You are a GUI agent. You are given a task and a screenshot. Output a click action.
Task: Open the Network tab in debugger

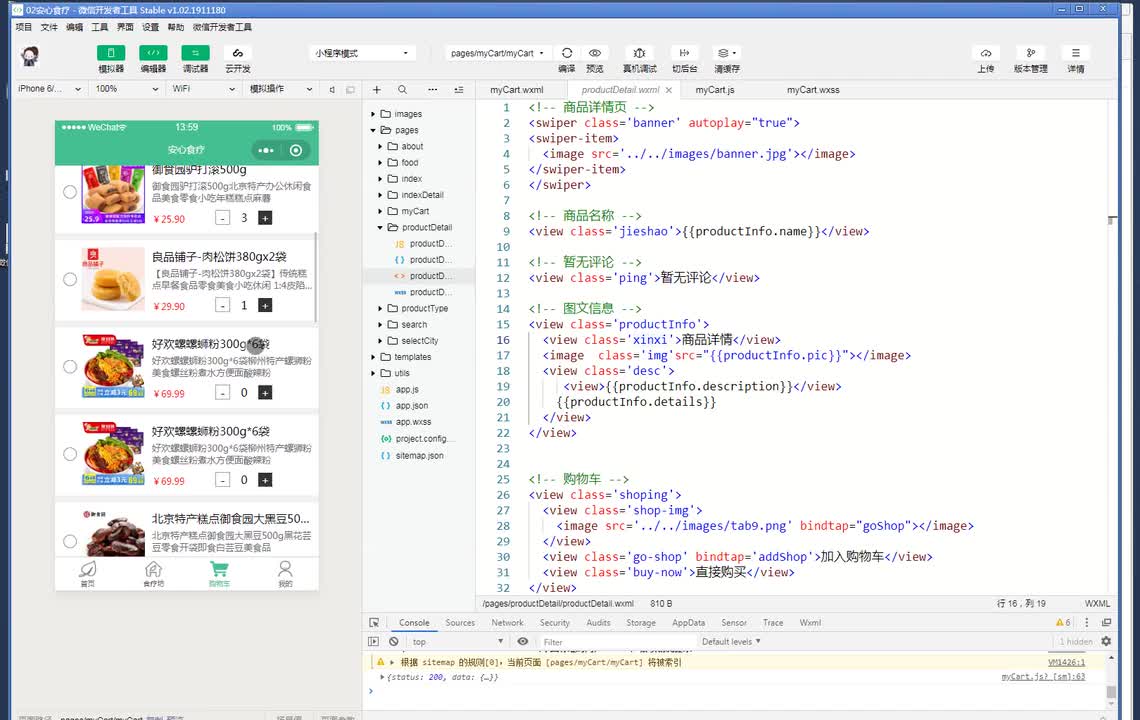507,623
